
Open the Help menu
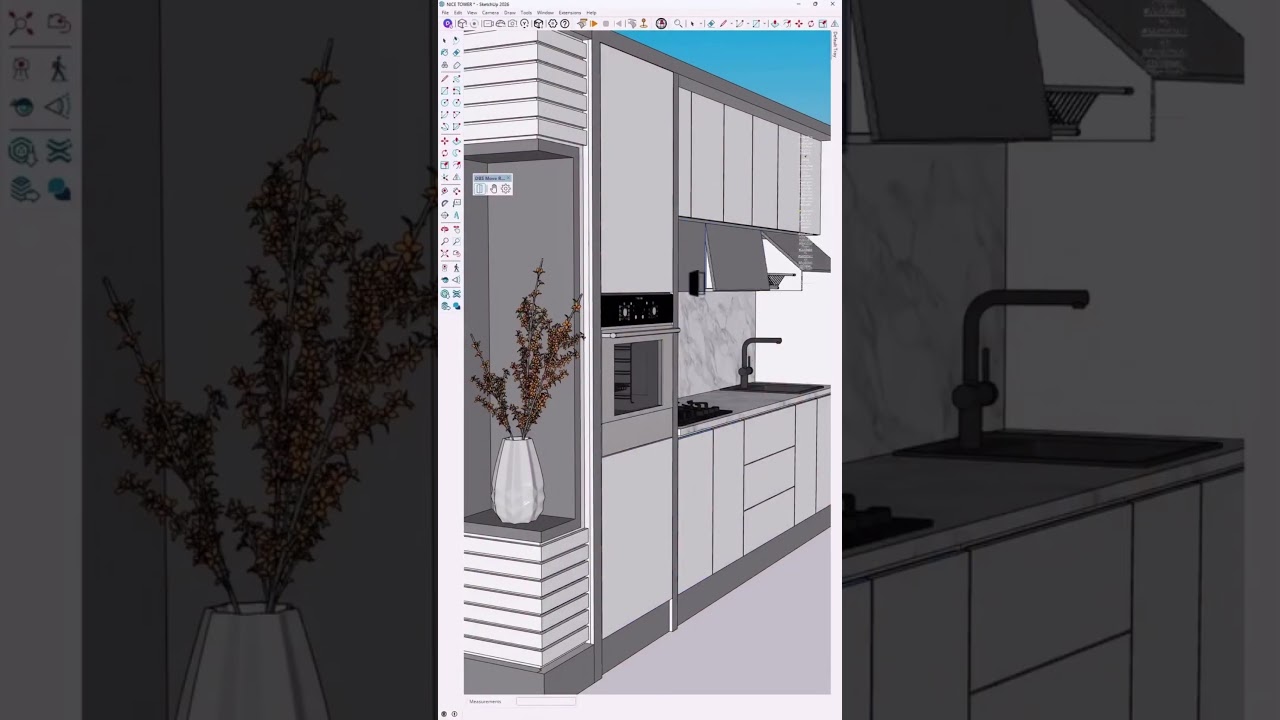591,13
